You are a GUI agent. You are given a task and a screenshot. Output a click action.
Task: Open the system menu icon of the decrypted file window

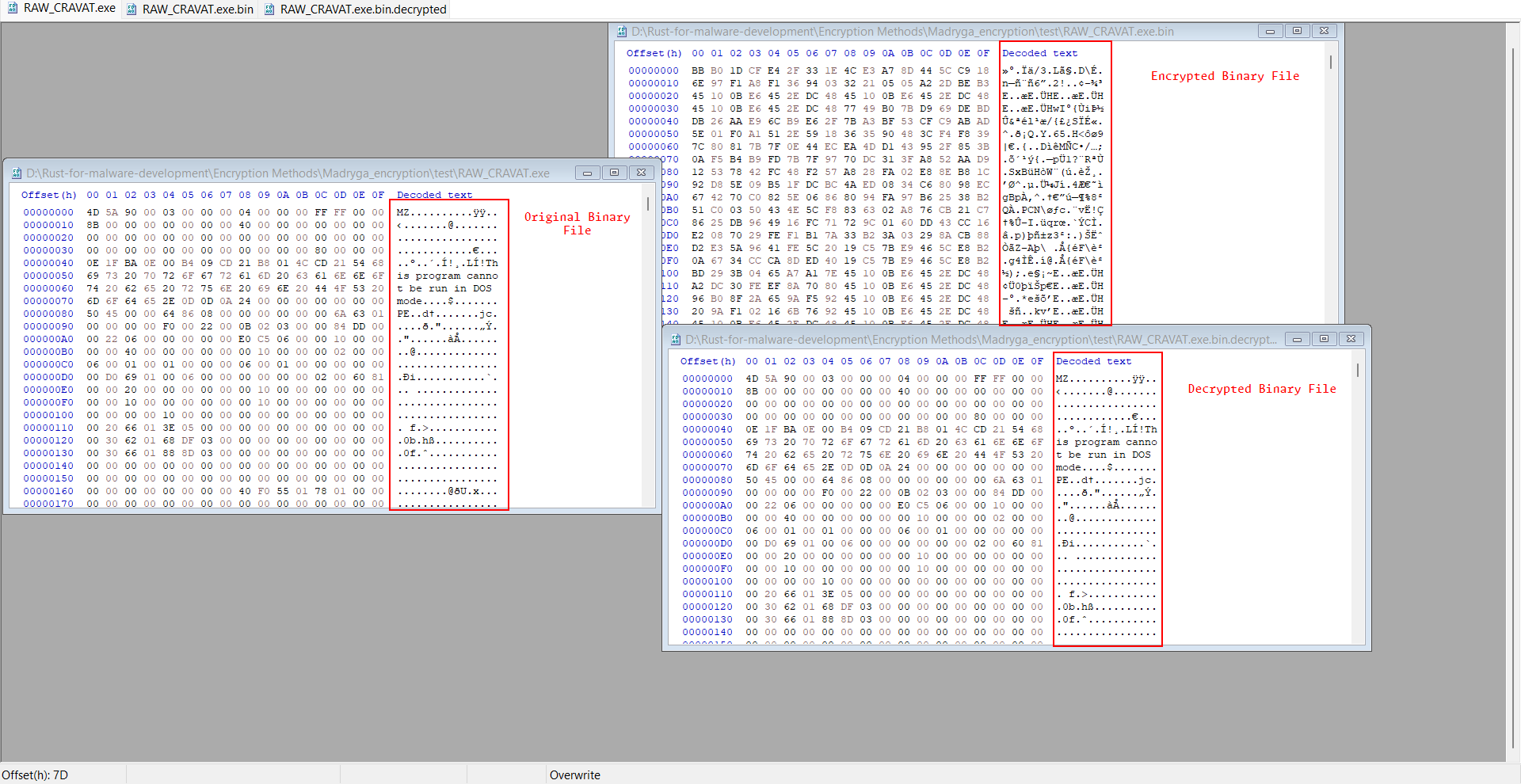(676, 340)
